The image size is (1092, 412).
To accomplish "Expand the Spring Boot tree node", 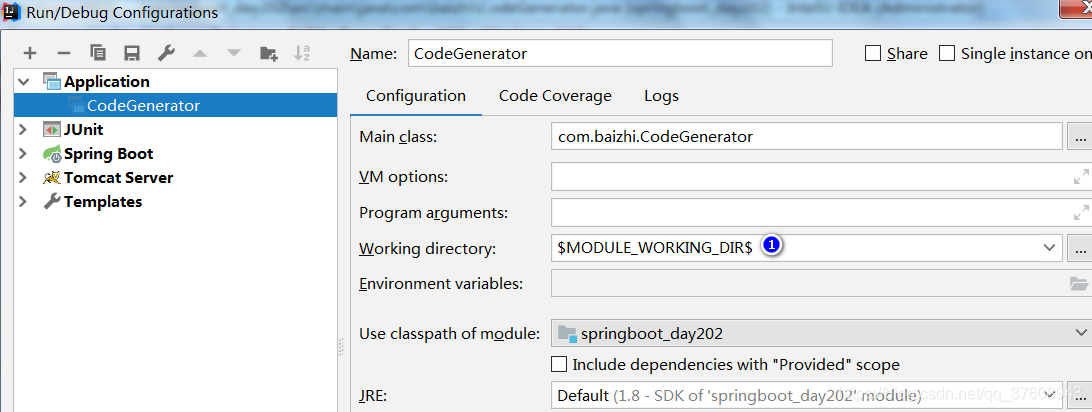I will tap(24, 154).
